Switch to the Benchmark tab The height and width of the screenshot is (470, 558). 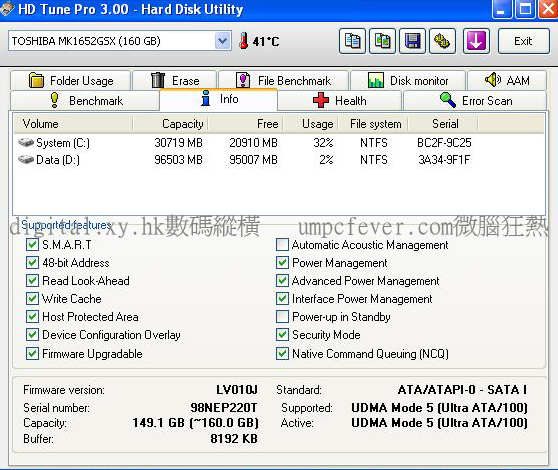tap(85, 100)
